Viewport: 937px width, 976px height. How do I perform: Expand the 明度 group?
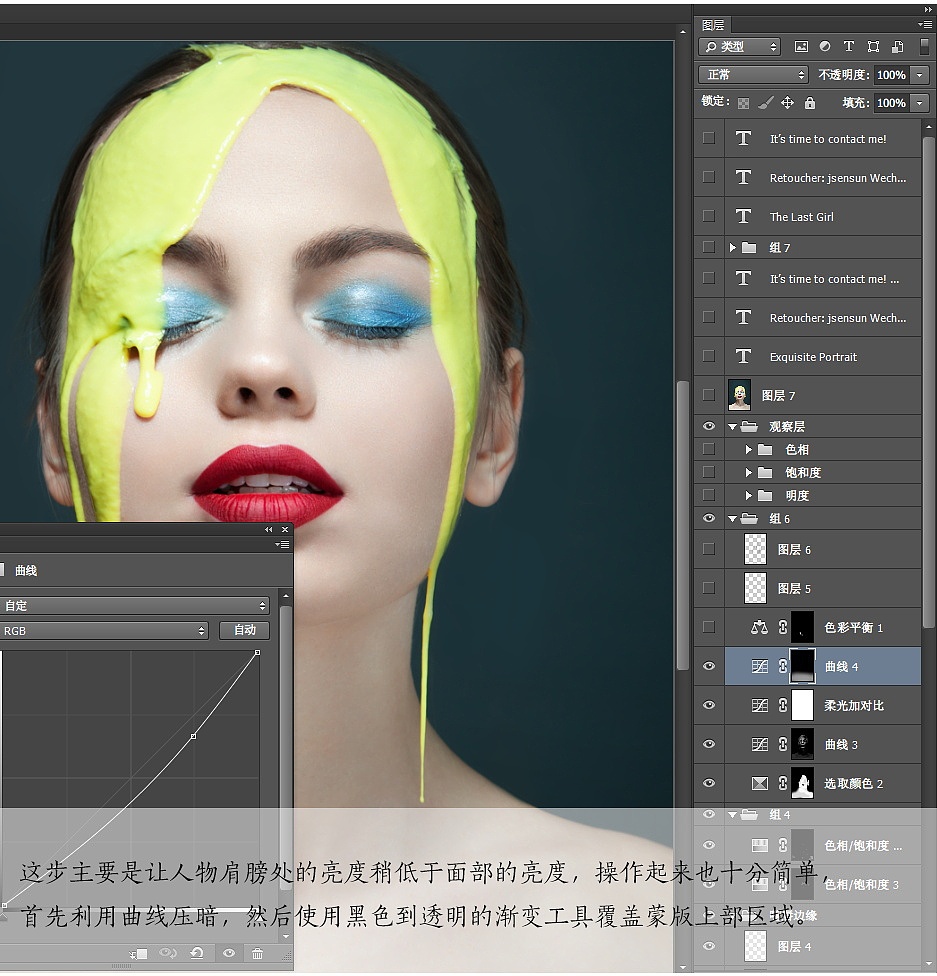click(748, 495)
